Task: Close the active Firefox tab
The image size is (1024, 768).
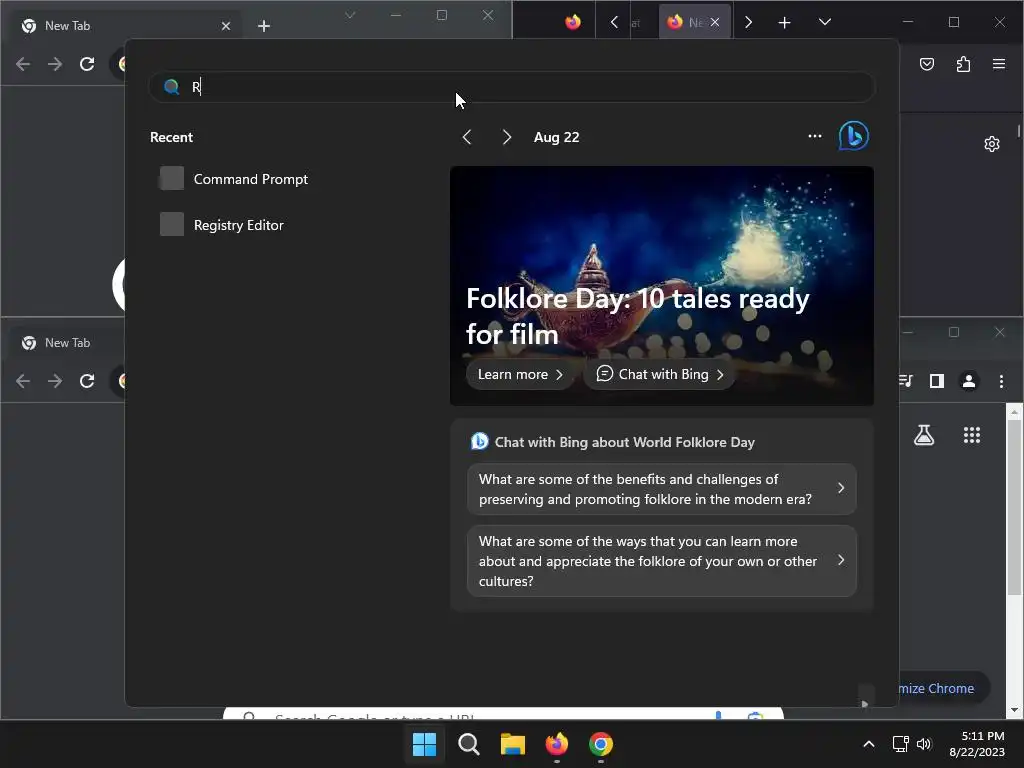Action: [715, 22]
